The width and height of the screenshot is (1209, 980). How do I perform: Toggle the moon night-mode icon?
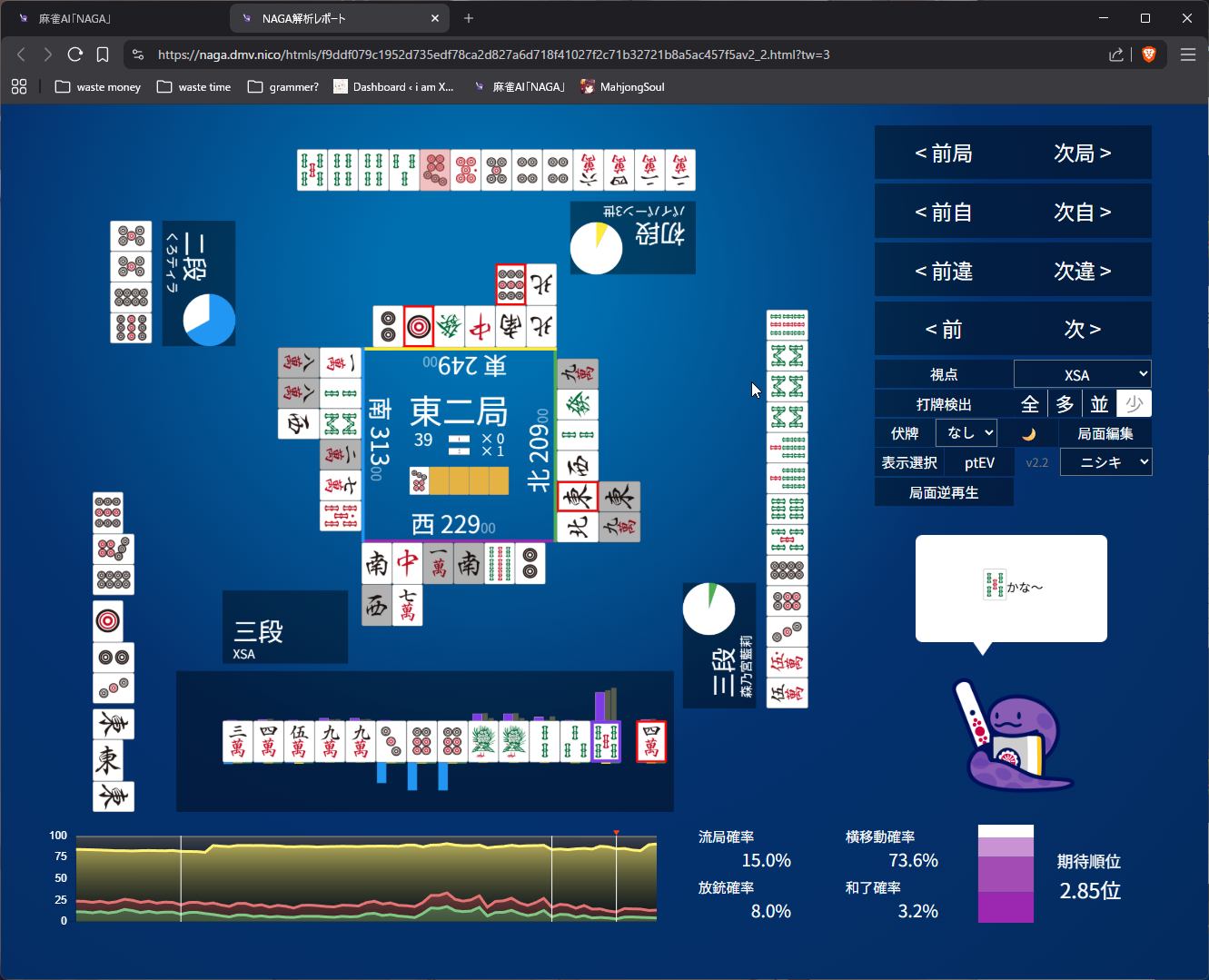(x=1029, y=434)
